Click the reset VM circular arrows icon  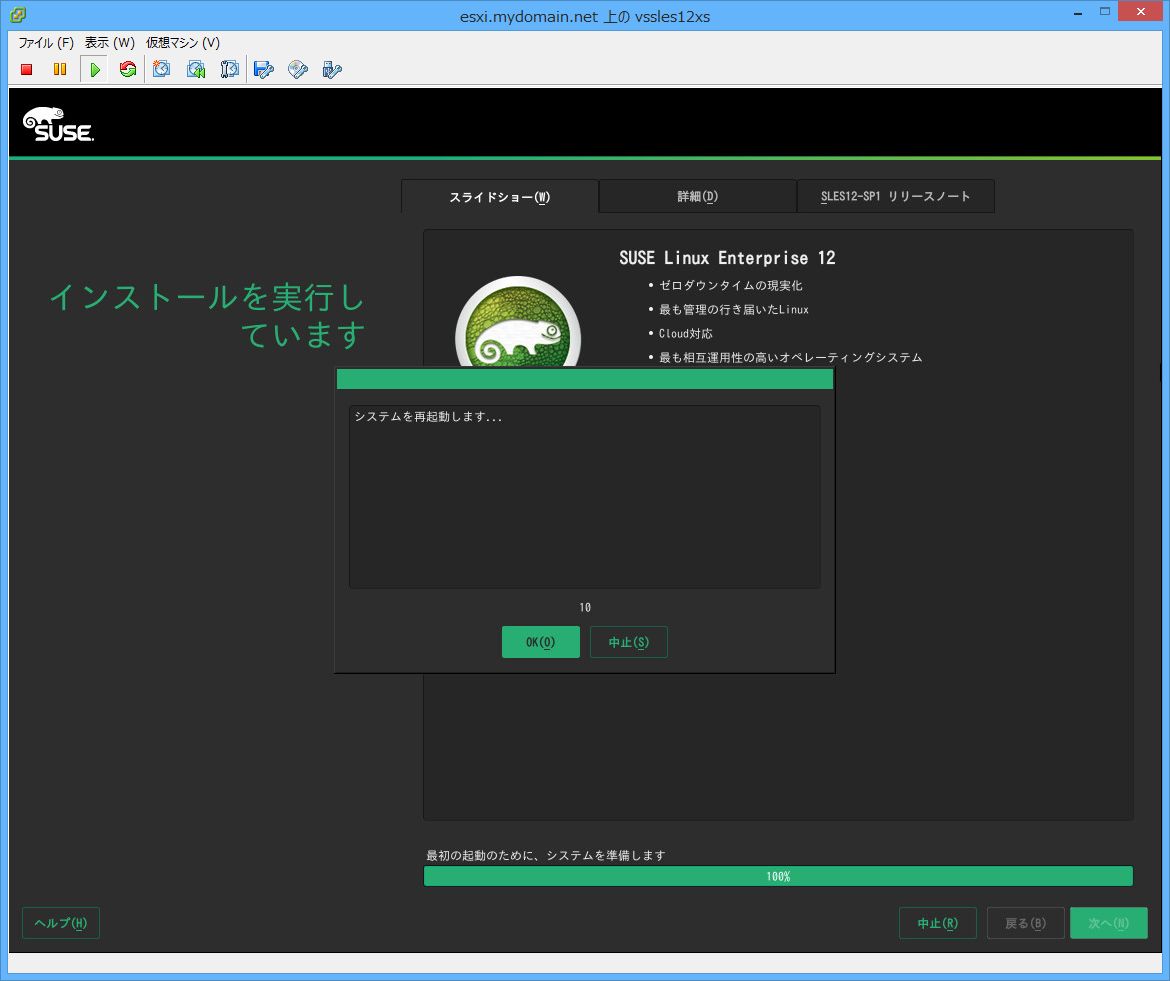[x=128, y=69]
